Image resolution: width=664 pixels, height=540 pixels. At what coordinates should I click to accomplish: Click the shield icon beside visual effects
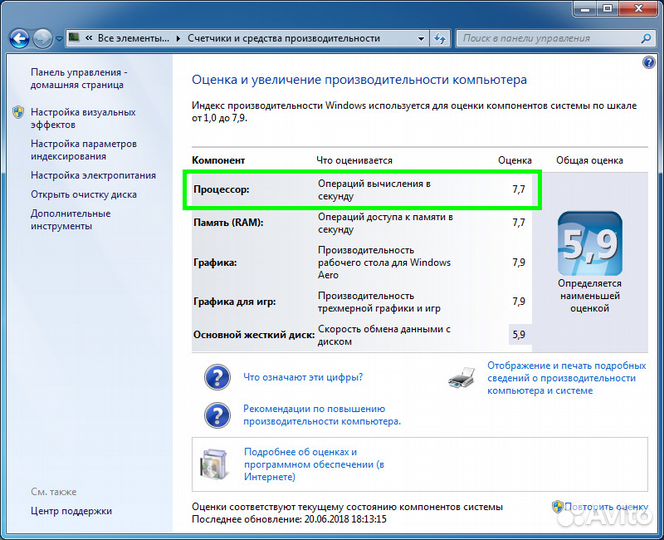[x=18, y=112]
